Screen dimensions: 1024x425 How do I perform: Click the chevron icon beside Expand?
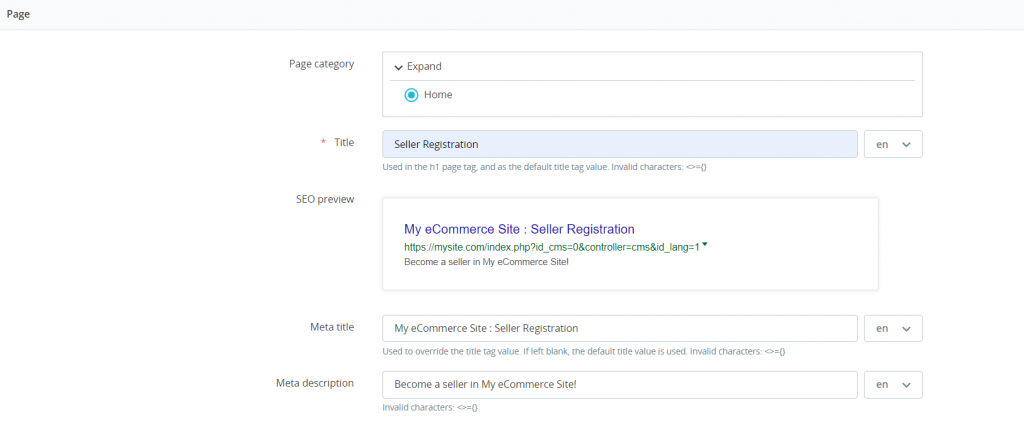coord(398,67)
